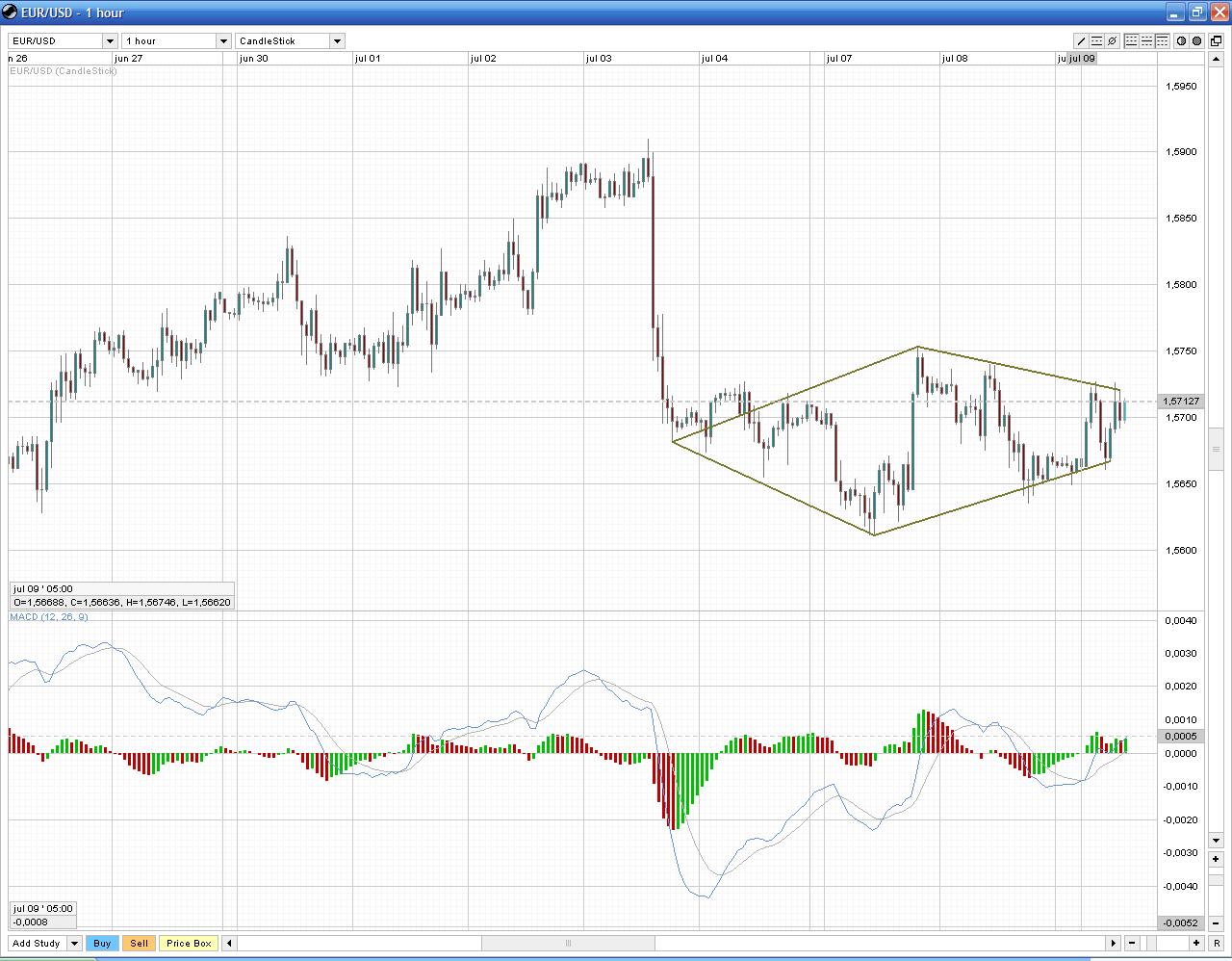This screenshot has height=961, width=1232.
Task: Click the jun 27 date label
Action: (128, 59)
